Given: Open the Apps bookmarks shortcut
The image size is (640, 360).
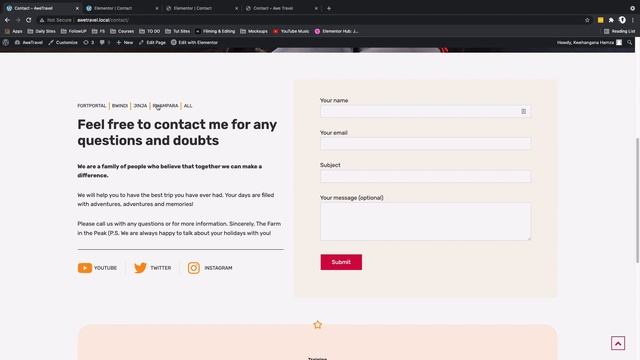Looking at the screenshot, I should [x=13, y=31].
